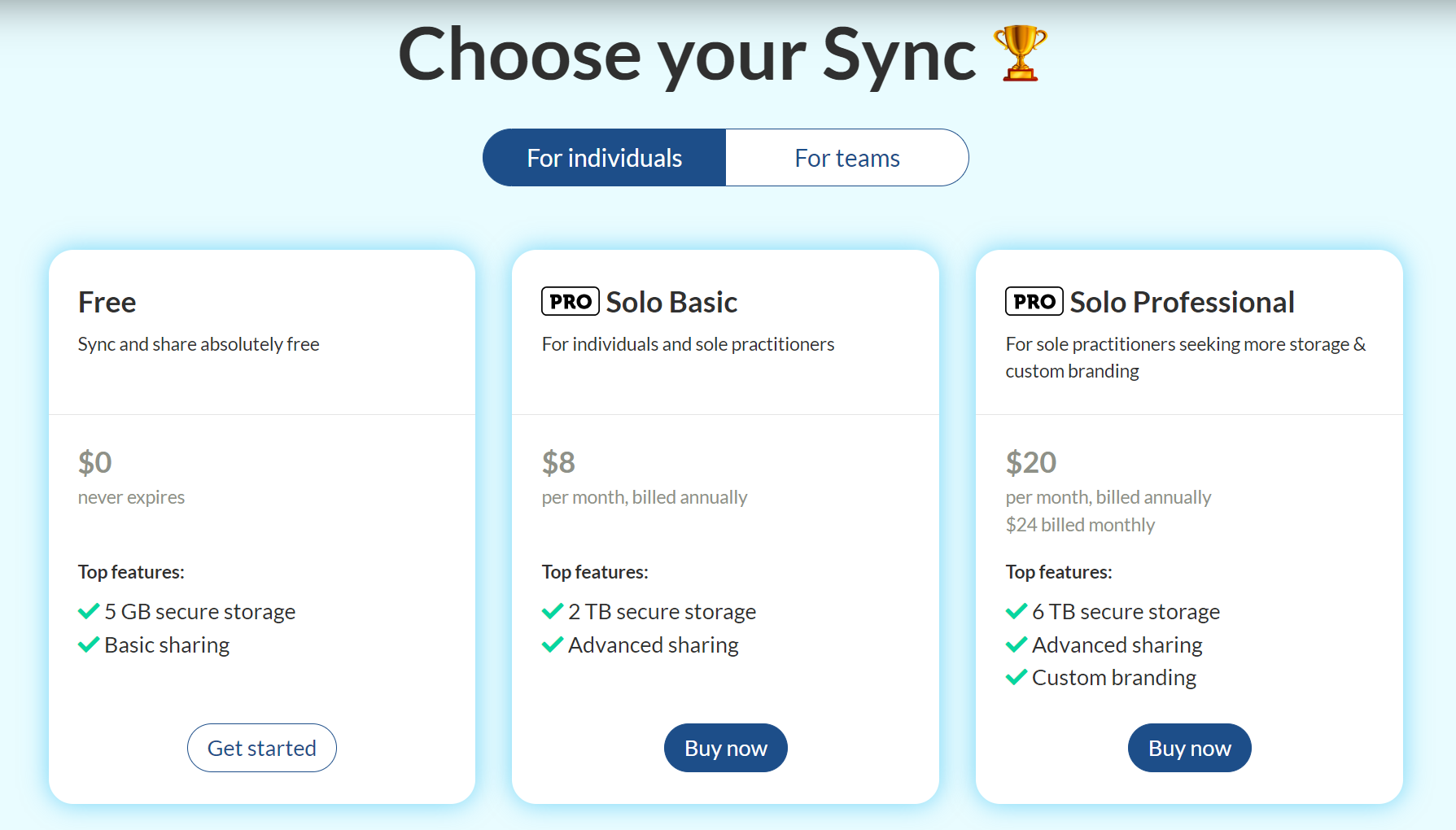Viewport: 1456px width, 830px height.
Task: Click checkmark beside Custom branding
Action: point(1017,677)
